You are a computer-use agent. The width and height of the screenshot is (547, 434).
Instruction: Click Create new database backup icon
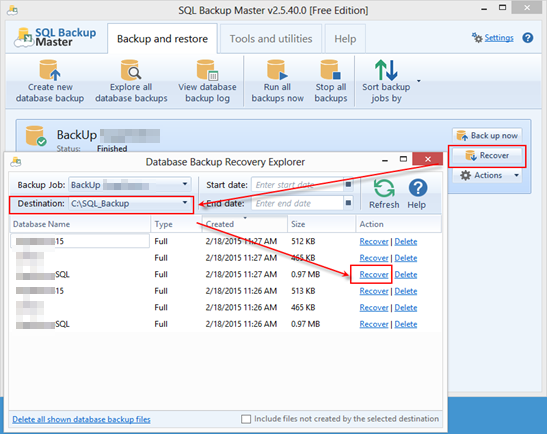click(x=50, y=70)
